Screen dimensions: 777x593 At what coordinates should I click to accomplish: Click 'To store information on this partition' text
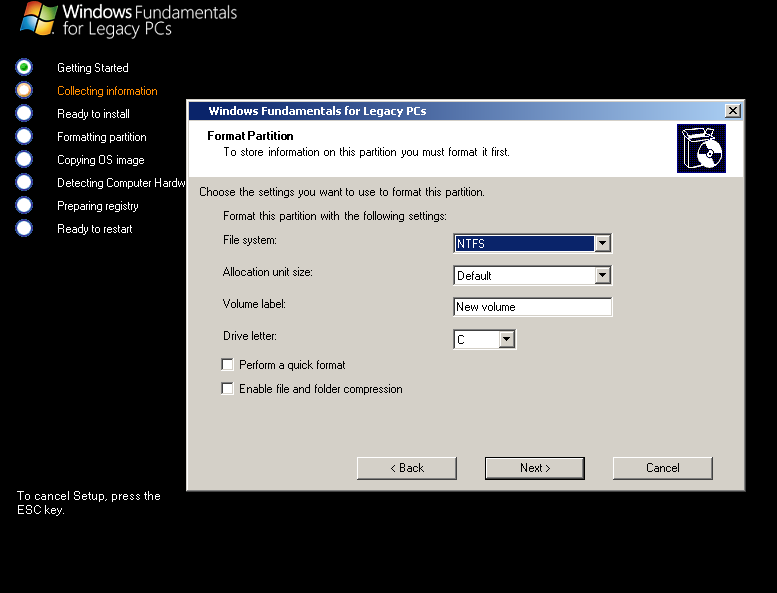[x=366, y=152]
